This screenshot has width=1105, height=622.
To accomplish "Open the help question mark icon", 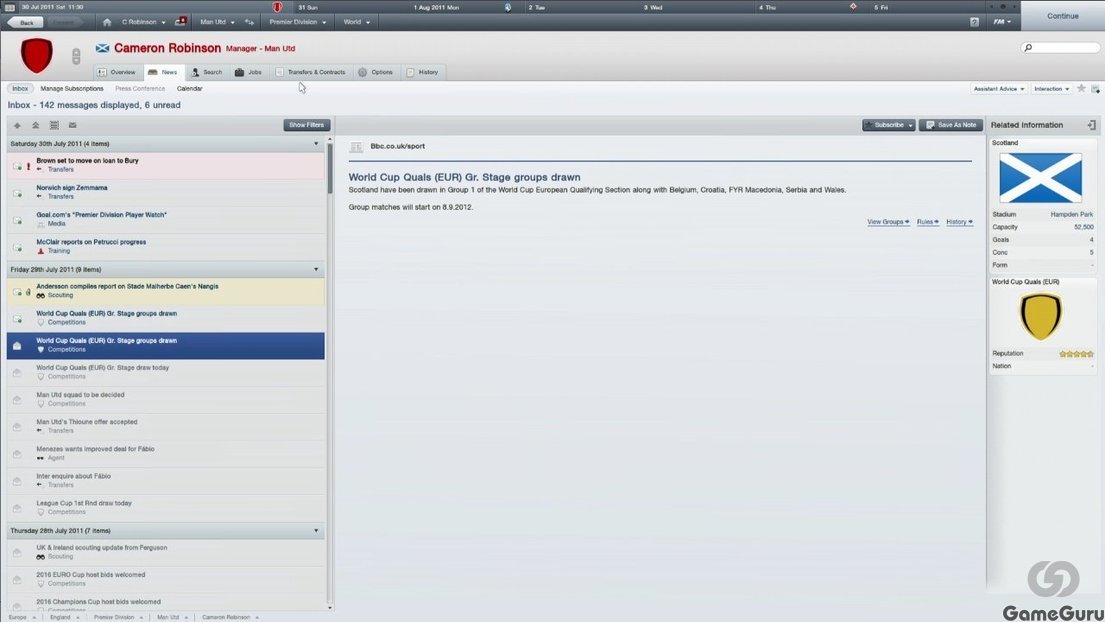I will [x=974, y=22].
